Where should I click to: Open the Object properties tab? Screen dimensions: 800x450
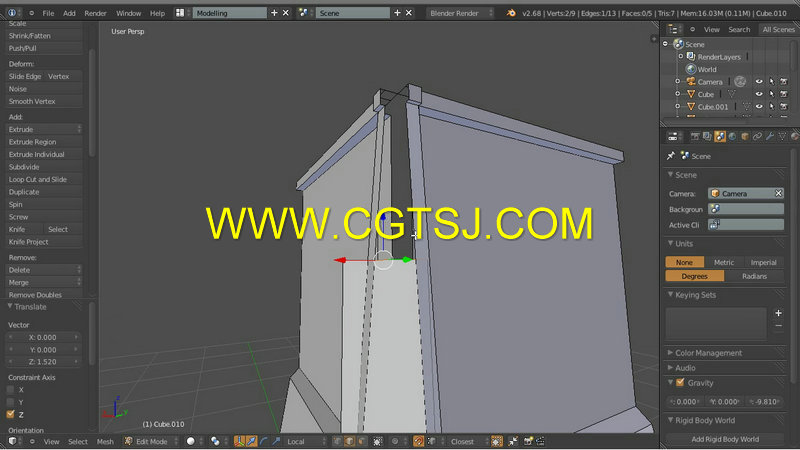[x=745, y=136]
